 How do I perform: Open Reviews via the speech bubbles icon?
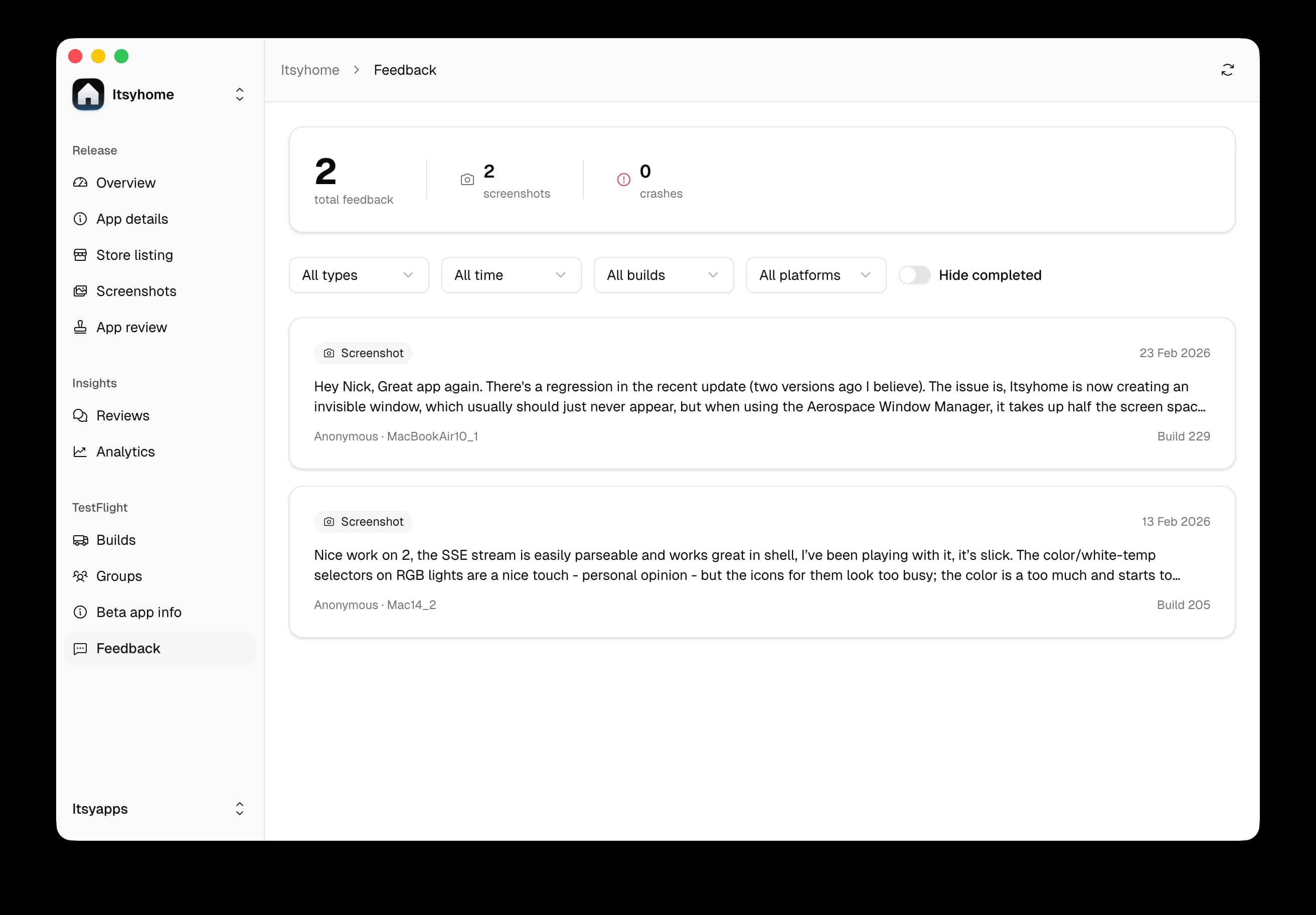[81, 416]
